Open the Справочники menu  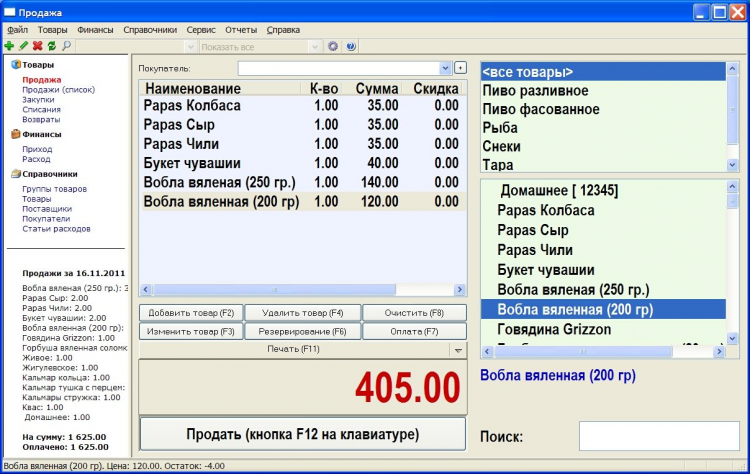point(150,30)
